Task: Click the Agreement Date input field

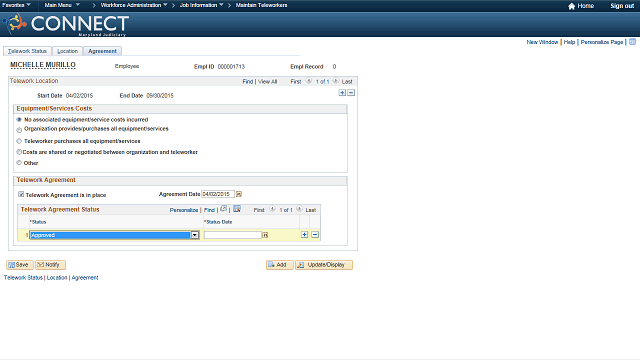Action: pos(218,194)
